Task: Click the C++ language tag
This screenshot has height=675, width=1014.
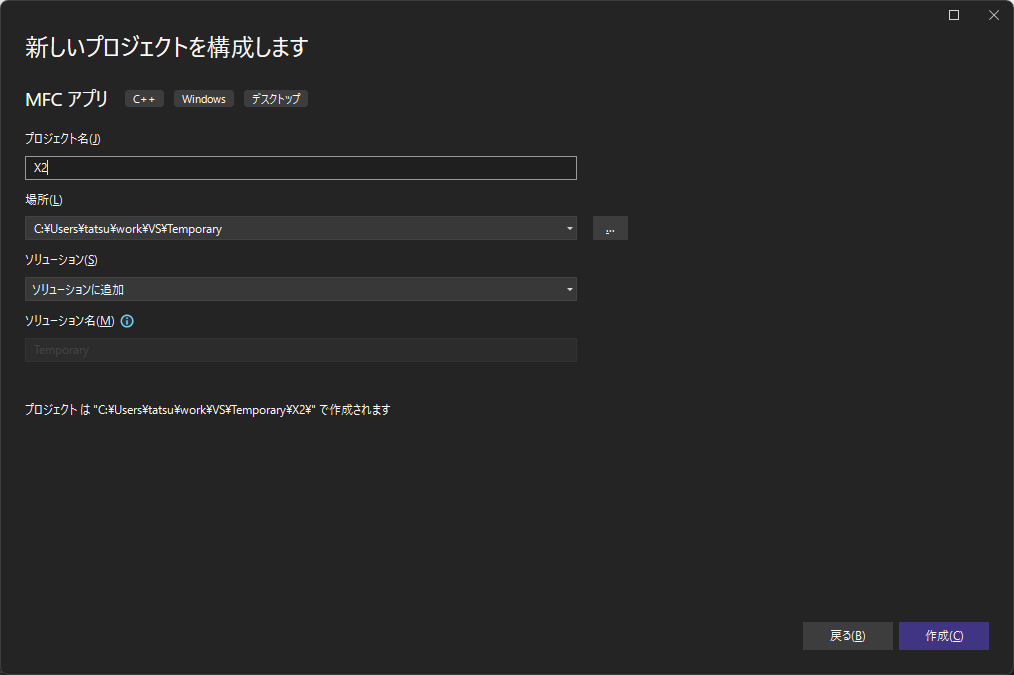Action: [144, 99]
